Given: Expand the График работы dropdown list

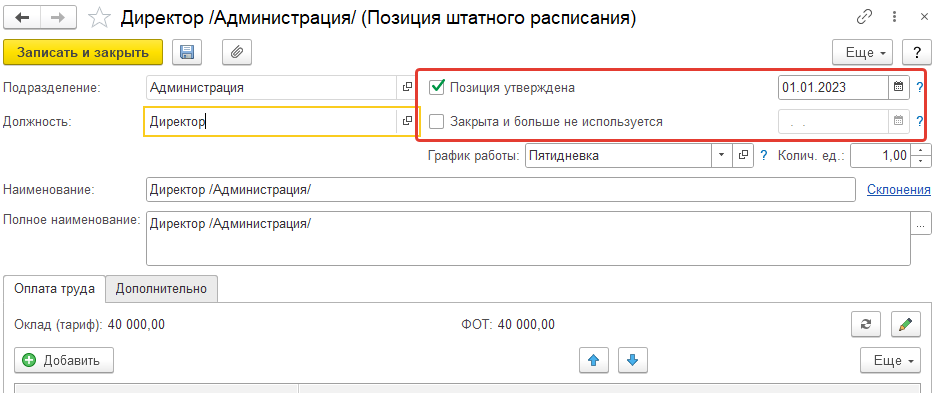Looking at the screenshot, I should [721, 155].
